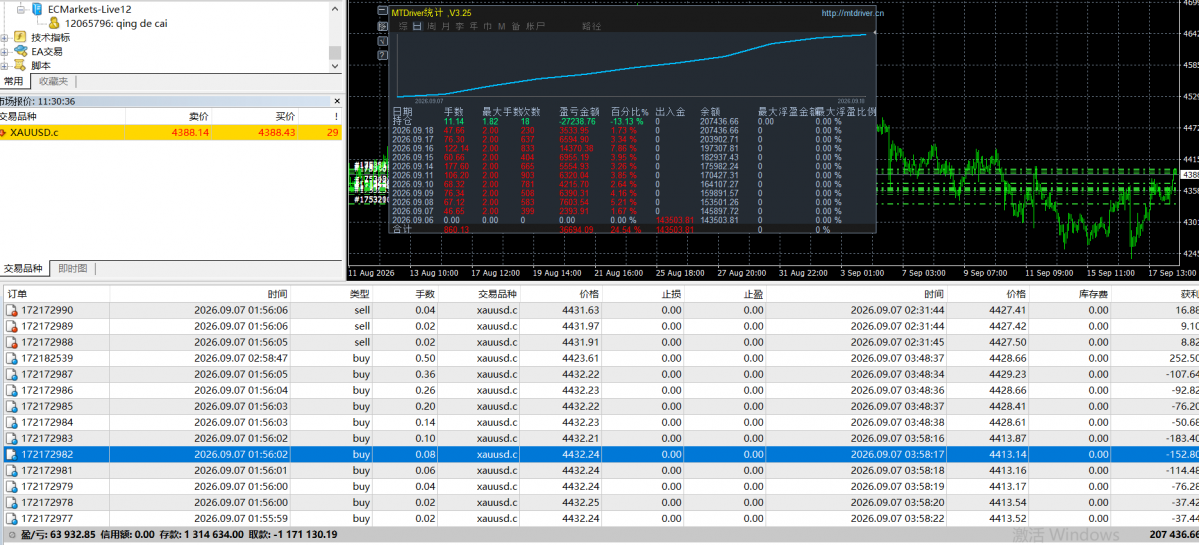Expand the EA交易 tree node
This screenshot has height=545, width=1199.
click(x=5, y=51)
